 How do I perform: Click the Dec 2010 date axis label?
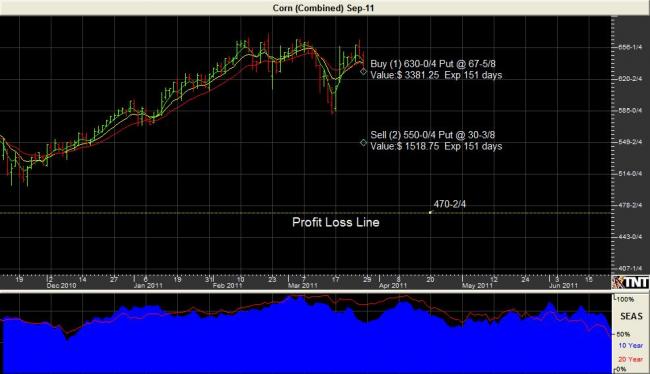tap(61, 286)
